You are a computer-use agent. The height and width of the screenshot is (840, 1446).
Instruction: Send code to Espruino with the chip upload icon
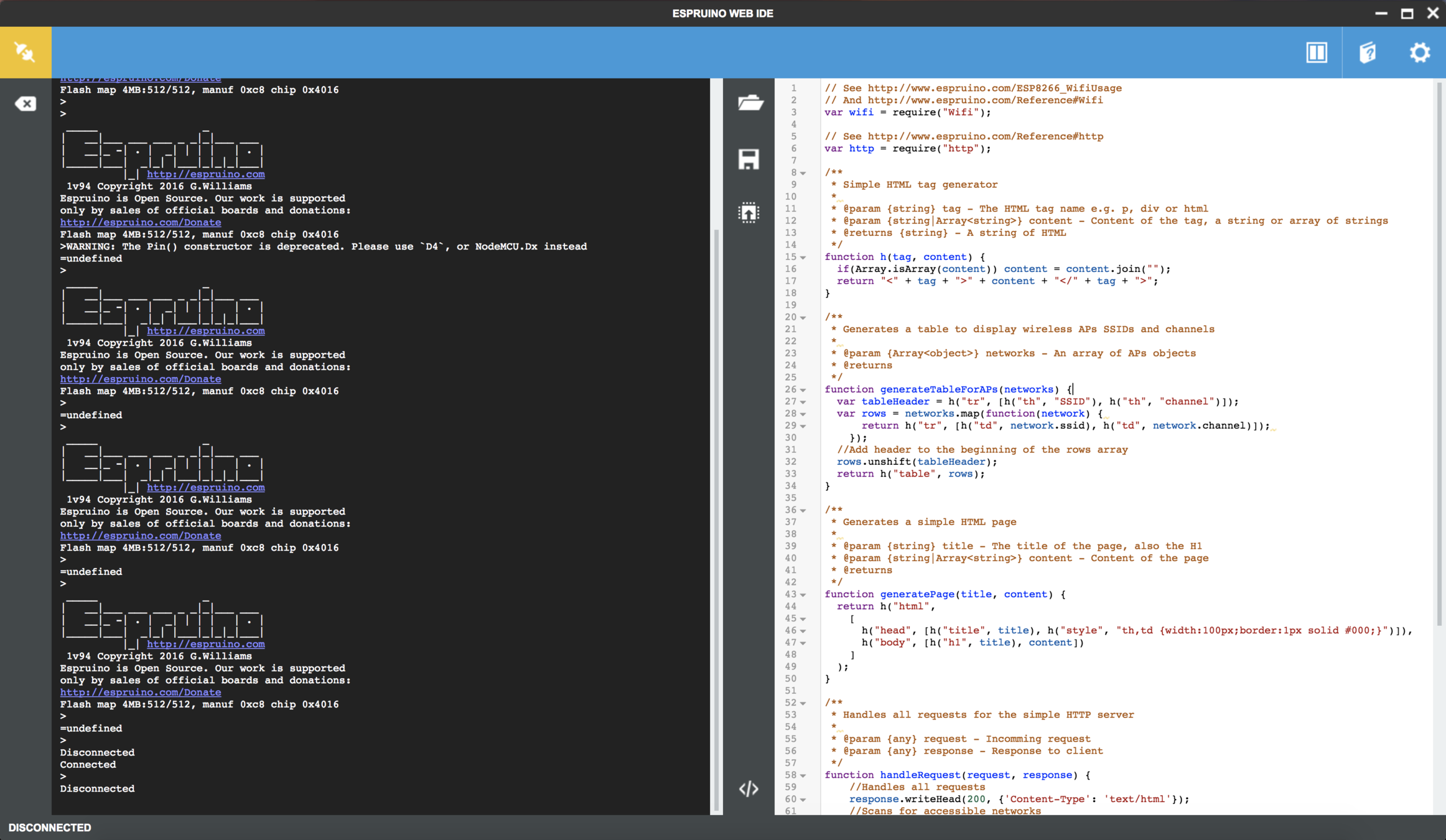(749, 213)
